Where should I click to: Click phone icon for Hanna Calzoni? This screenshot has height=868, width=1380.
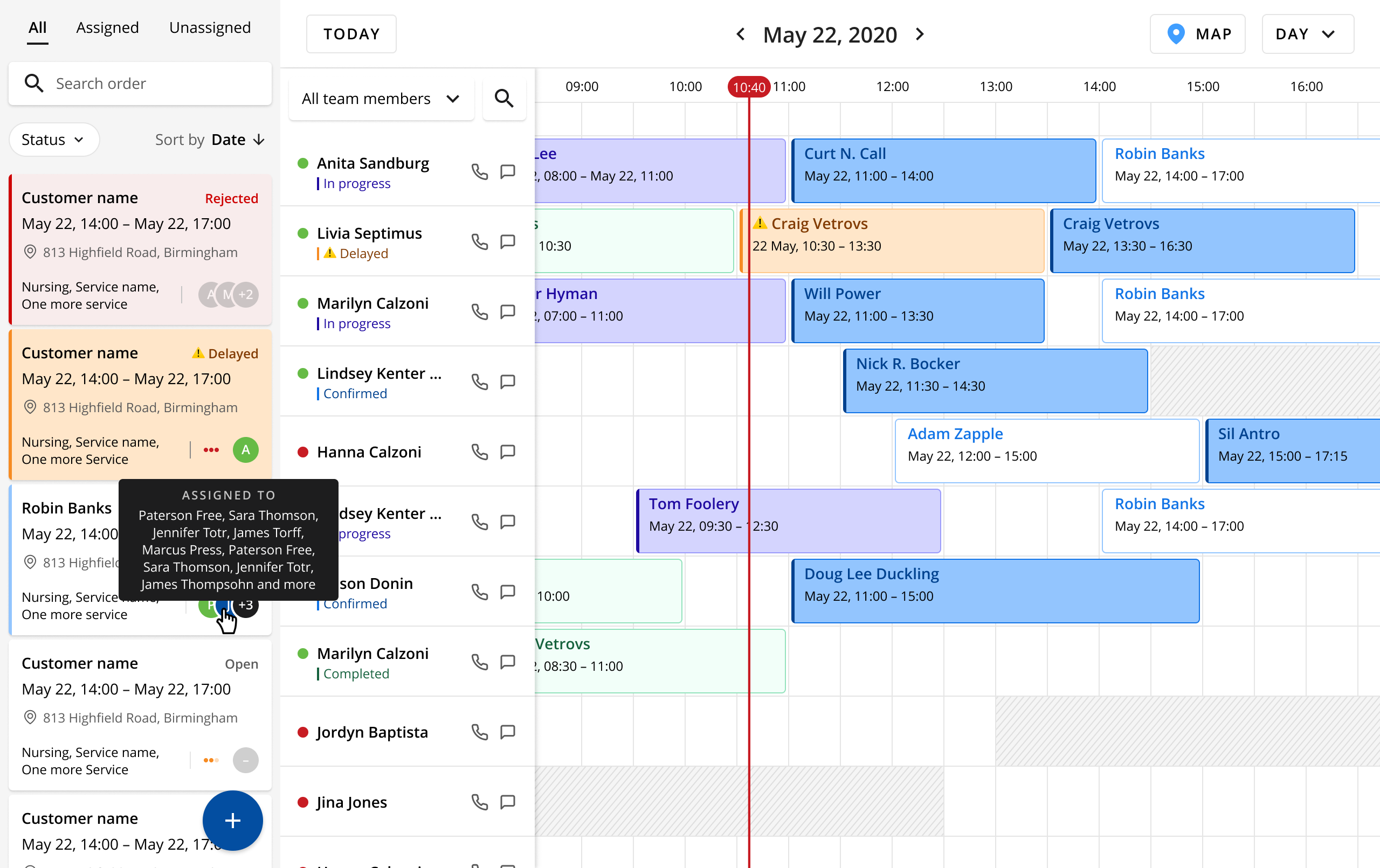point(479,452)
